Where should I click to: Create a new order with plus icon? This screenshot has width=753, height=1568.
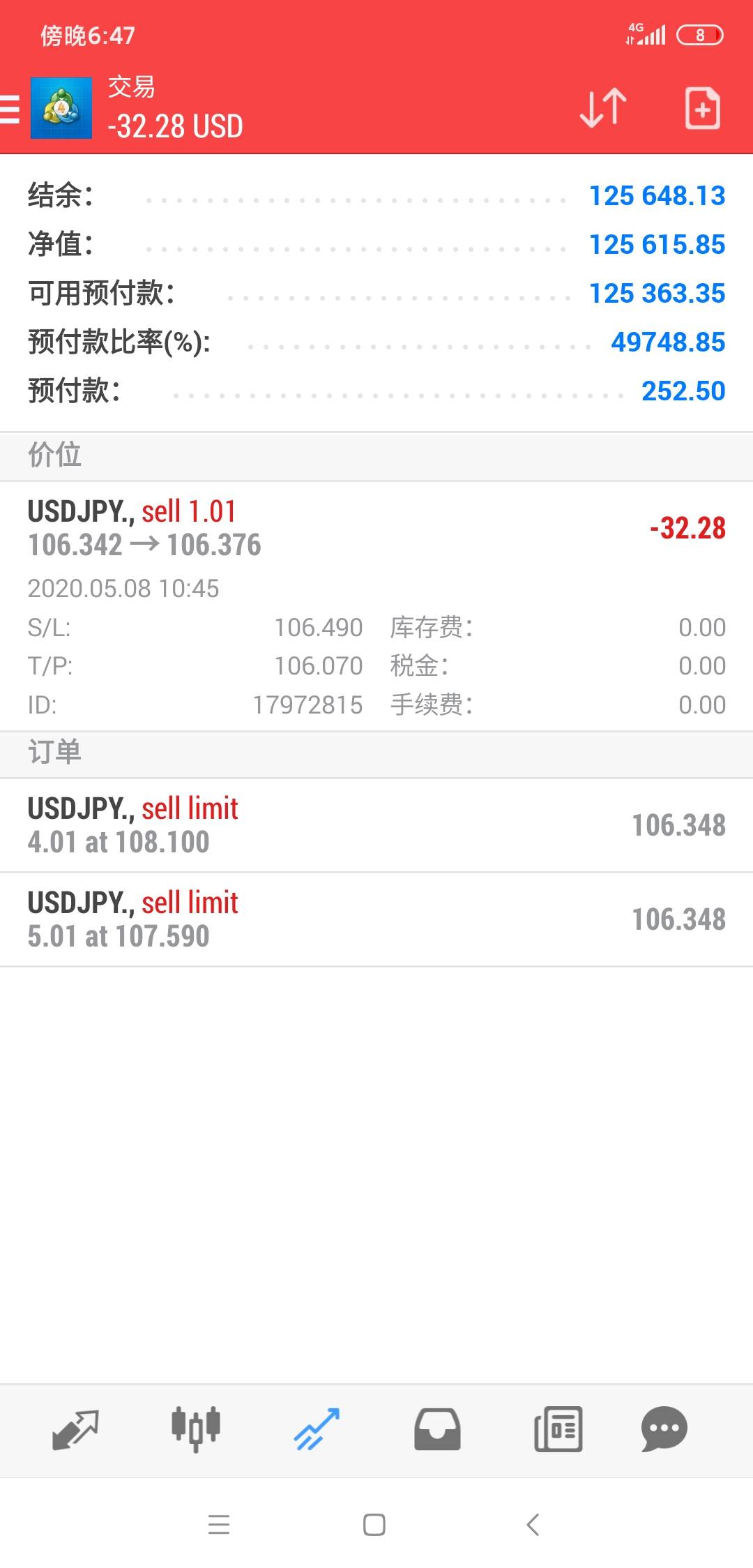tap(702, 108)
